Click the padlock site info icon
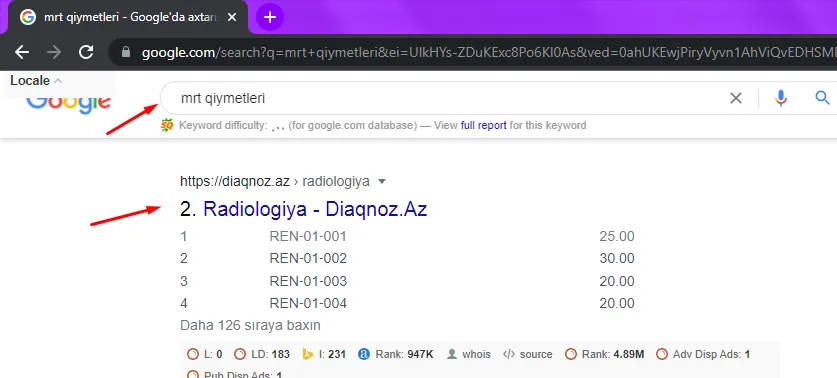 coord(126,52)
